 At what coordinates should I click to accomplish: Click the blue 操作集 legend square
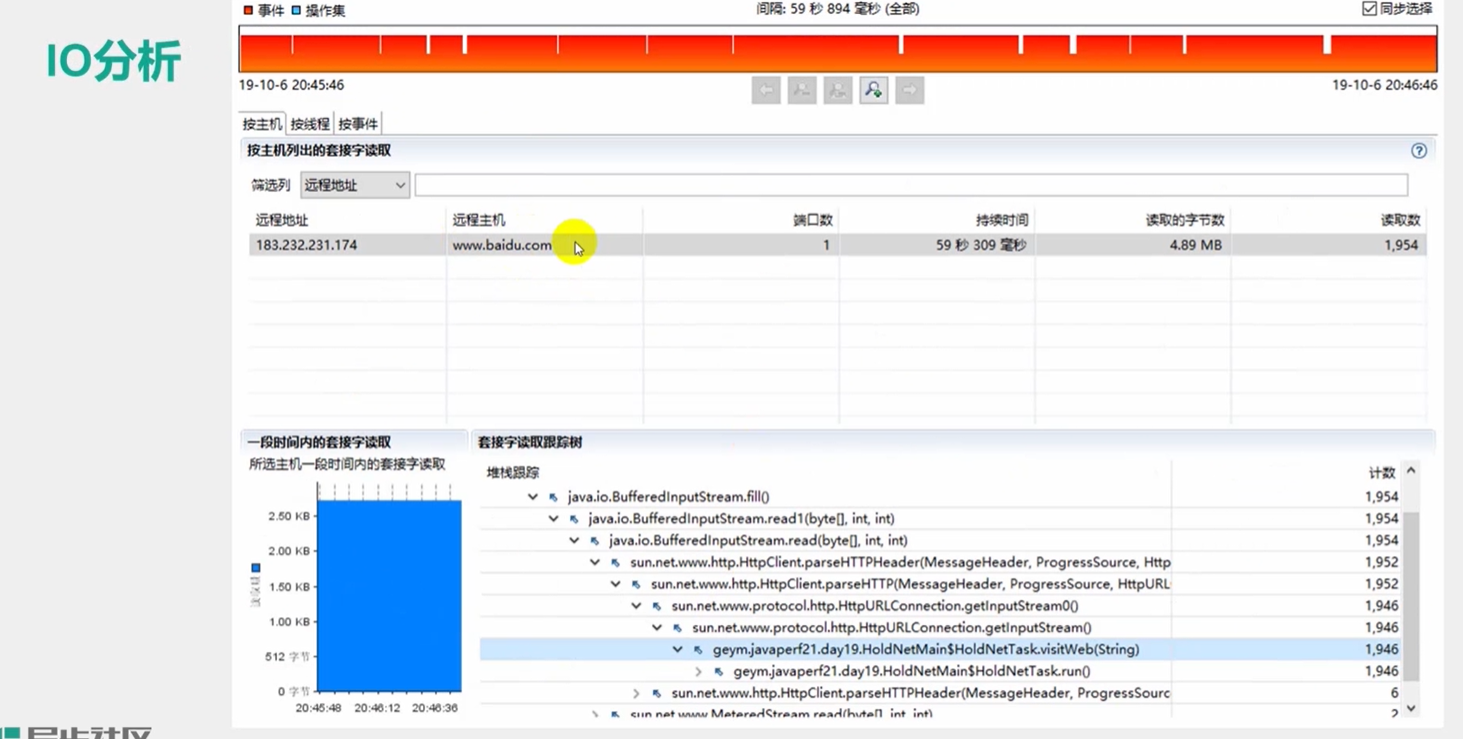click(296, 10)
